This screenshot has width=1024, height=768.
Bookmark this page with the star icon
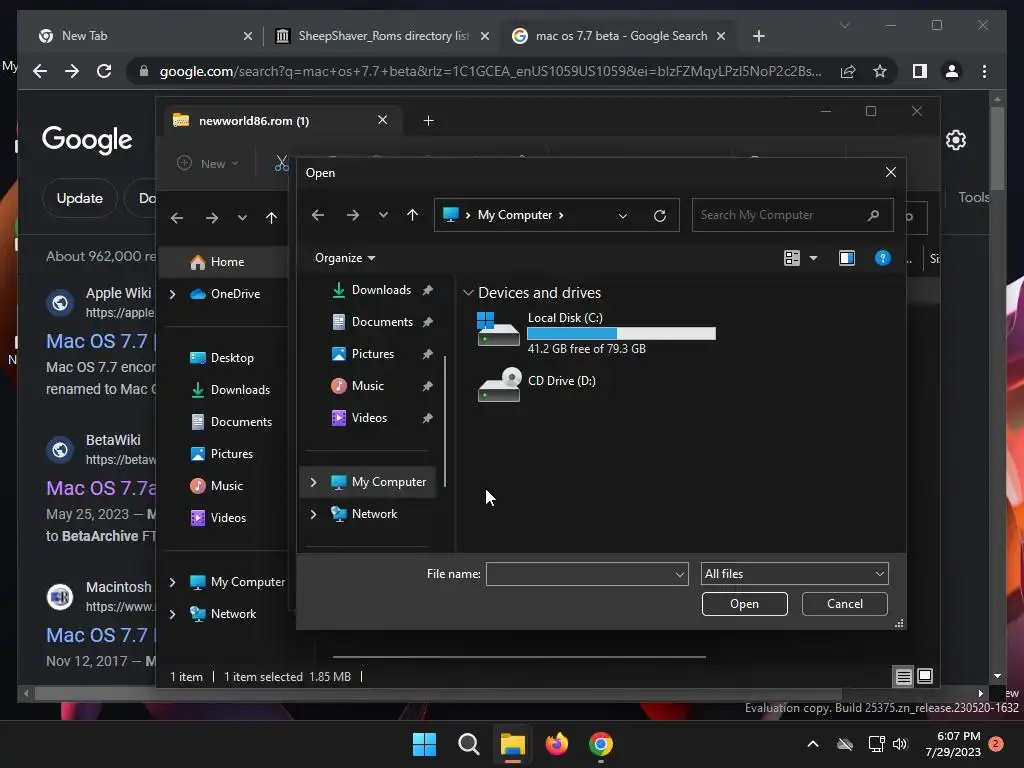point(880,71)
